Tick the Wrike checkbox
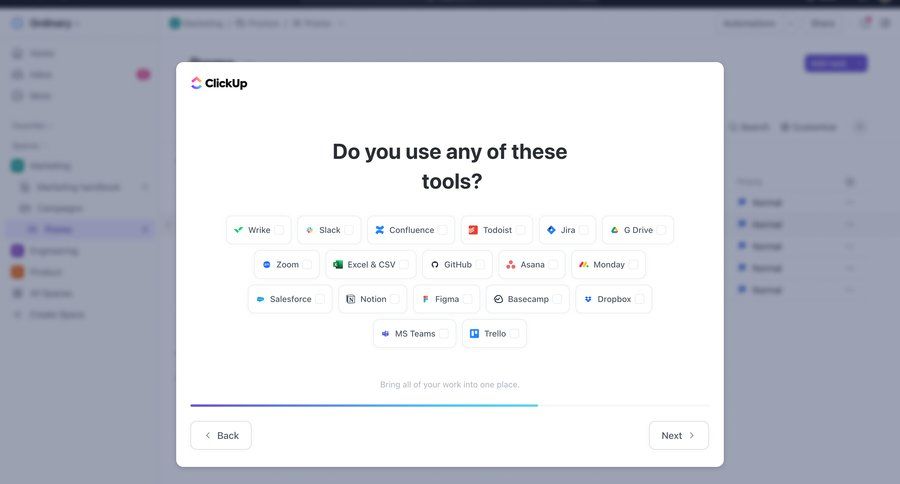The image size is (900, 484). pyautogui.click(x=279, y=230)
